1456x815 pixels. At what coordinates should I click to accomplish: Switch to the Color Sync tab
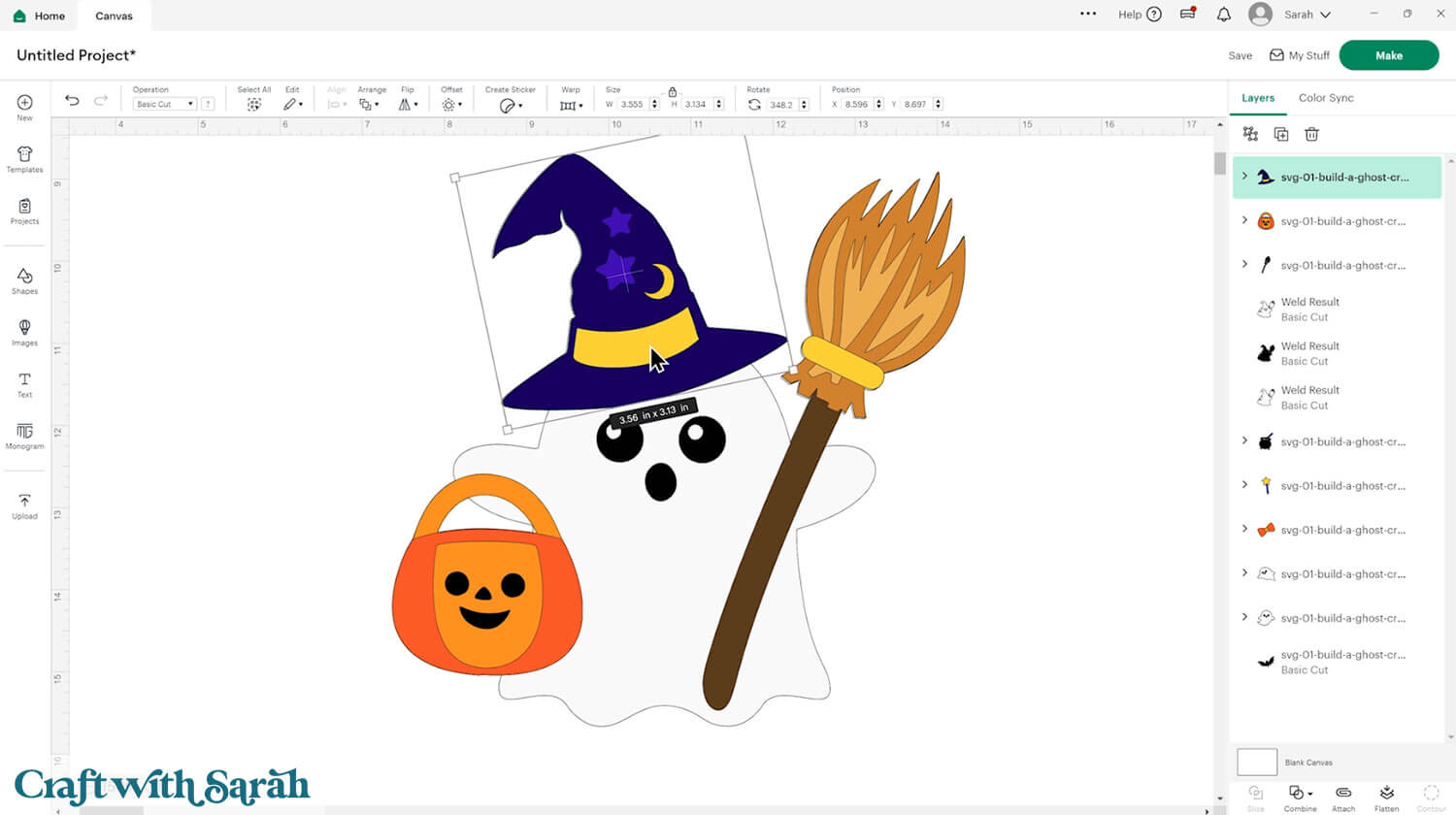coord(1325,98)
